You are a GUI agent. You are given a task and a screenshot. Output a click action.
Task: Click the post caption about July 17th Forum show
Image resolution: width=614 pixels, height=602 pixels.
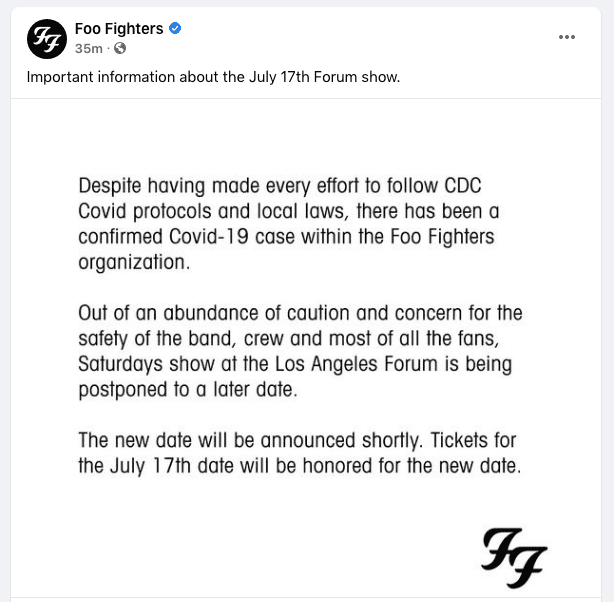point(213,77)
